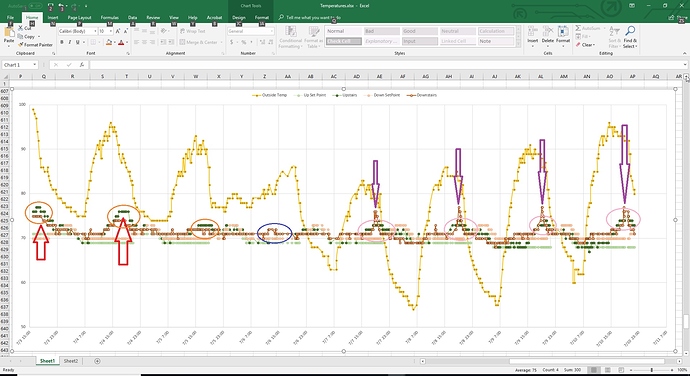Apply the Font Color red A icon
Image resolution: width=690 pixels, height=376 pixels.
[121, 42]
